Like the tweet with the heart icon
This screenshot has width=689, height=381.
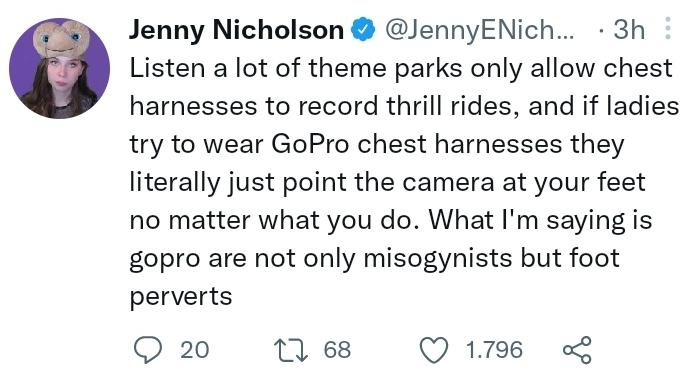(434, 350)
